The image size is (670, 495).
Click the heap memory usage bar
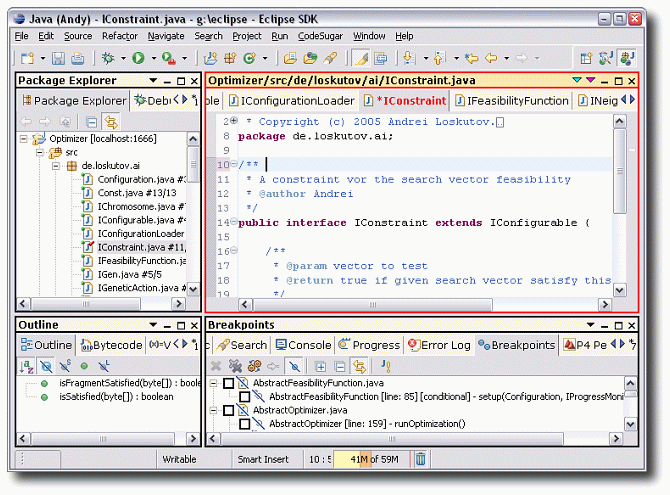coord(371,459)
